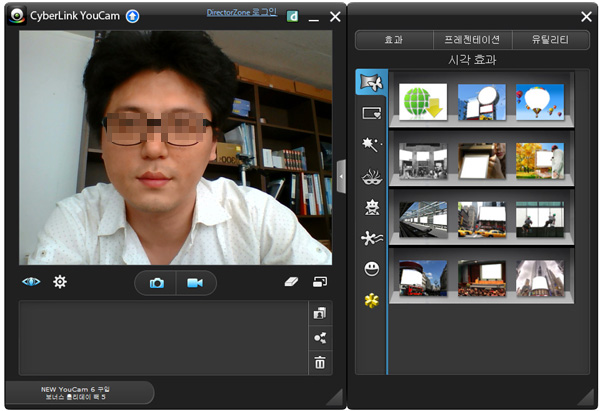
Task: Start video recording with camcorder button
Action: 195,283
